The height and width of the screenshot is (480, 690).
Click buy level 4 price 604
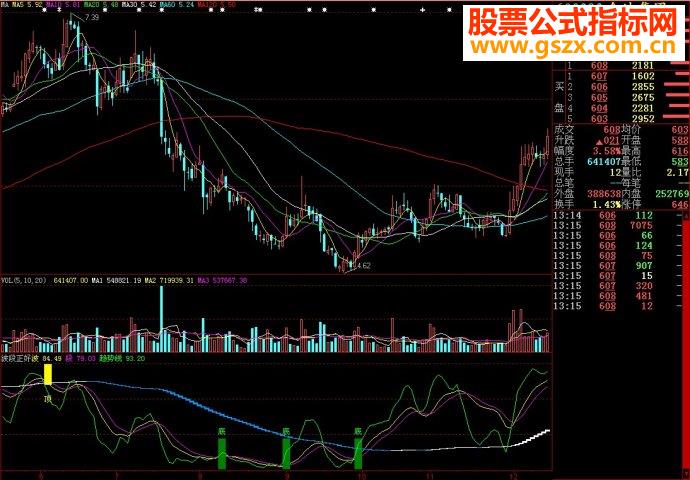pos(599,108)
